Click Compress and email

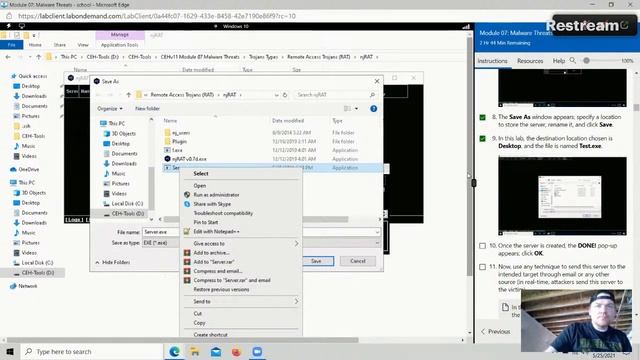pos(218,271)
